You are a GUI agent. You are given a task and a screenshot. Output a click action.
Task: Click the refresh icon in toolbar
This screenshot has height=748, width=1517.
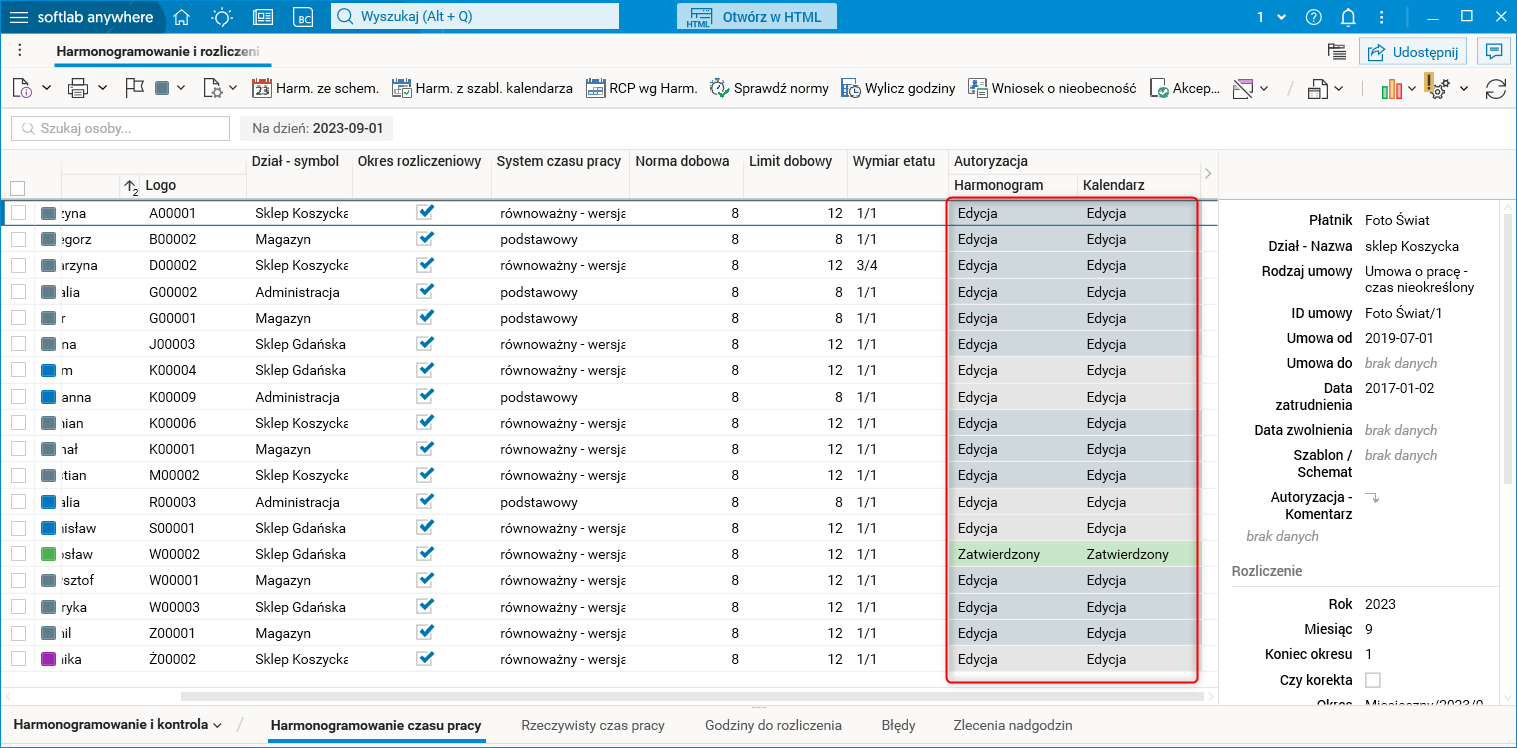[1495, 89]
